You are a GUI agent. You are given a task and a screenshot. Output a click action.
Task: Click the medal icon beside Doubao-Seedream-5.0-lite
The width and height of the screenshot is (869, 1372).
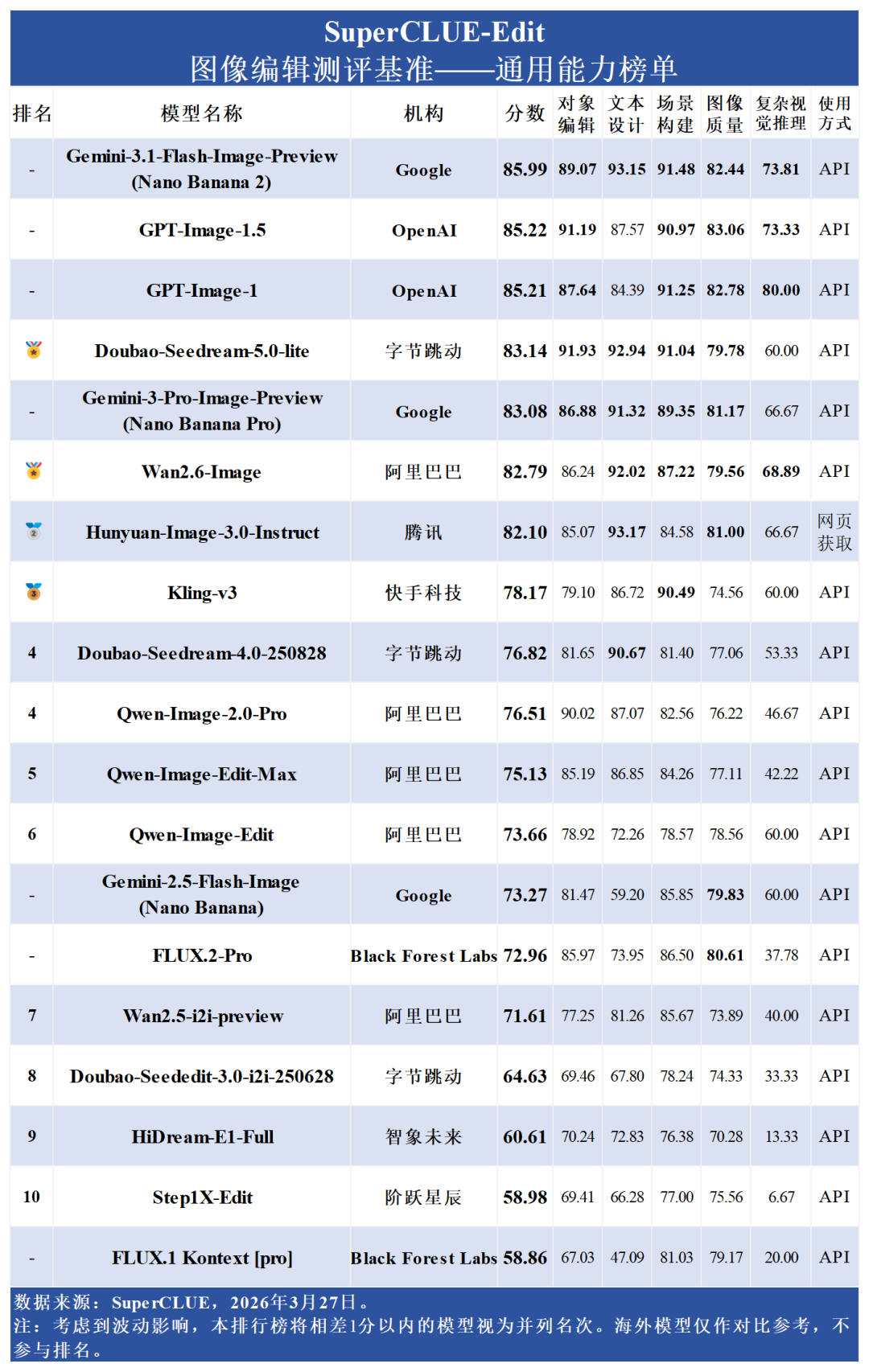click(33, 350)
